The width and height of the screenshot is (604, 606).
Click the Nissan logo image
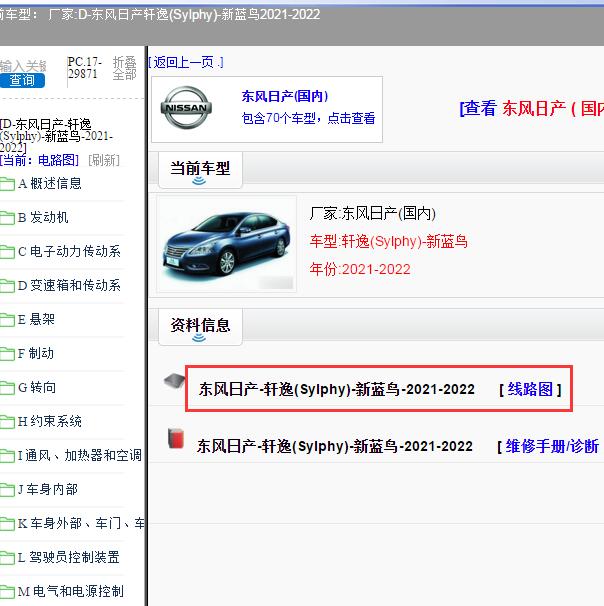pos(186,107)
